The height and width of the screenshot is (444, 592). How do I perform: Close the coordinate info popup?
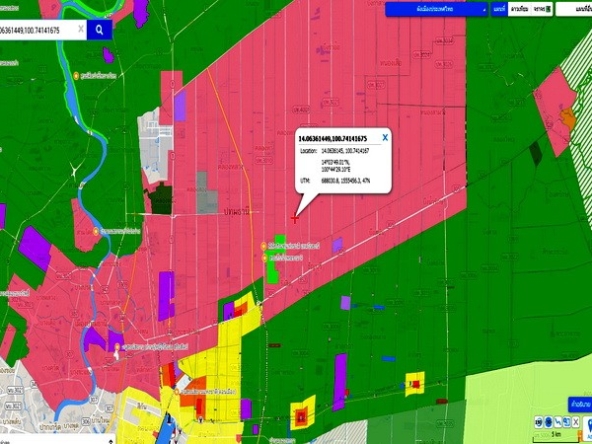(385, 138)
